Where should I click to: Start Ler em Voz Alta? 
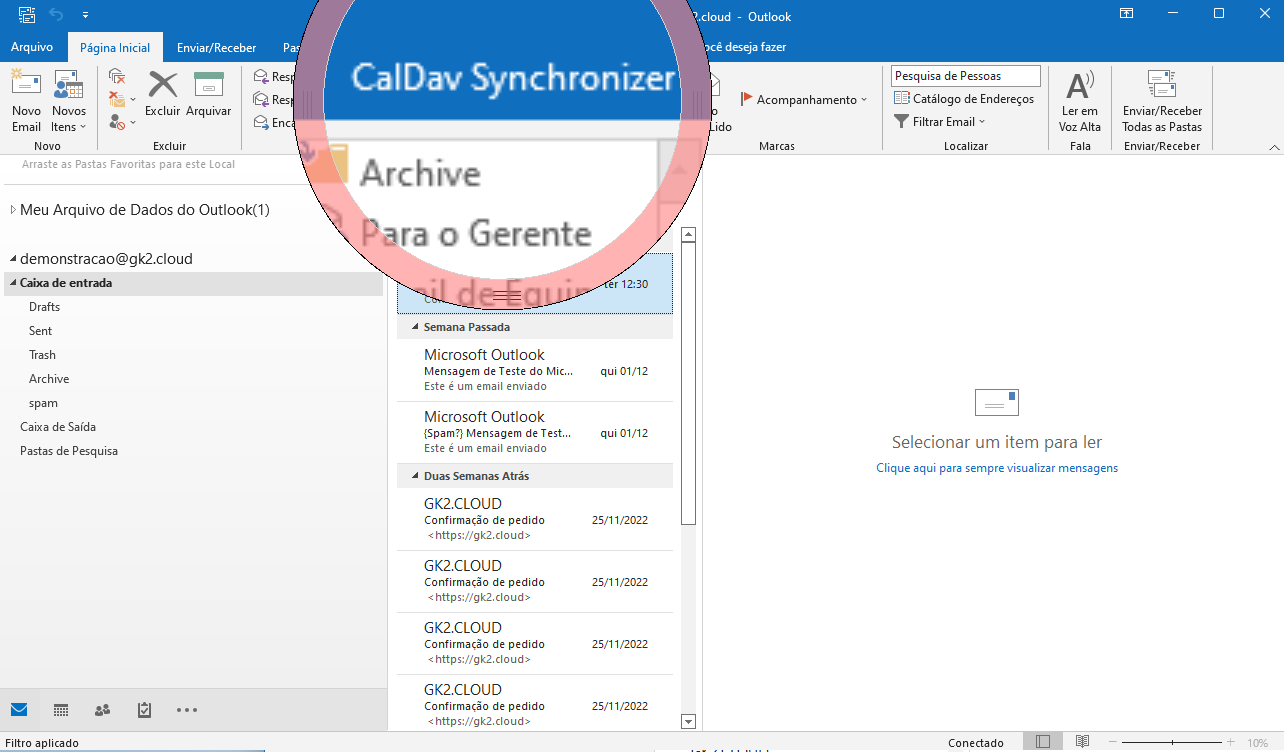(1080, 102)
